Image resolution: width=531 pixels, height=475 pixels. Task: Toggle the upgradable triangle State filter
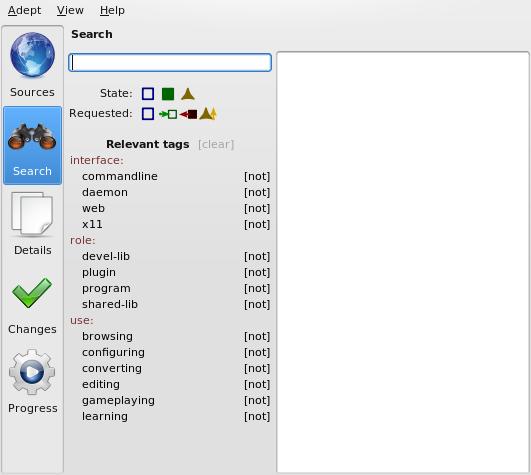point(188,94)
